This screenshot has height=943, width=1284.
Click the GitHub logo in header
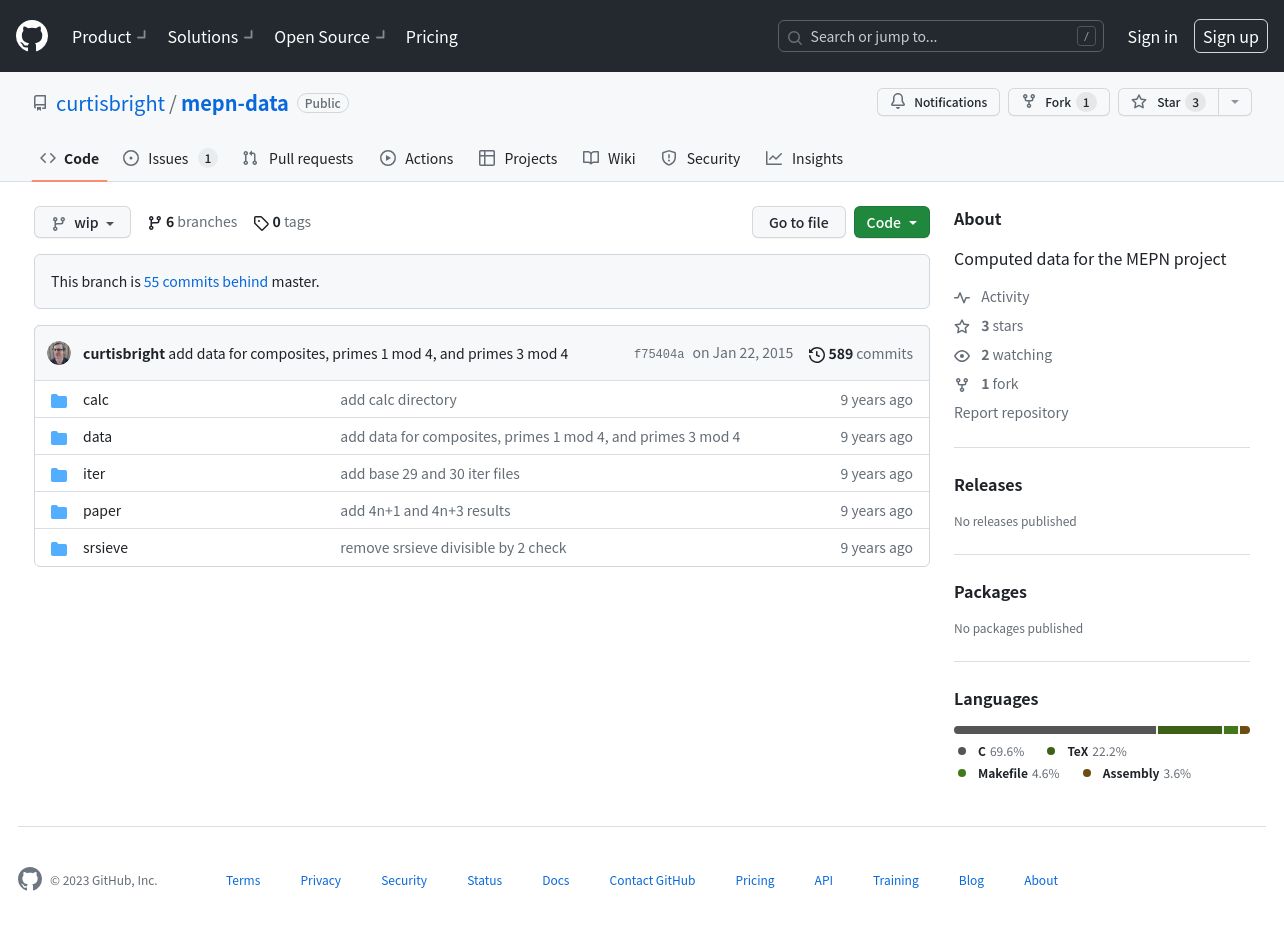[x=32, y=36]
